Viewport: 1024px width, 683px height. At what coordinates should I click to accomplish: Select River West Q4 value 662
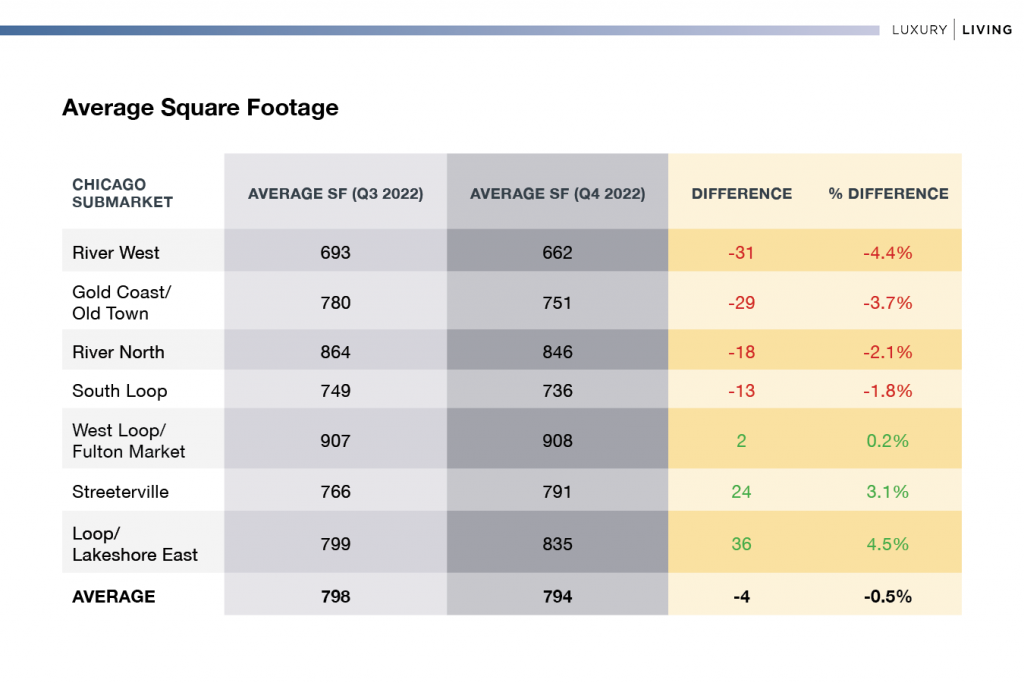click(557, 253)
